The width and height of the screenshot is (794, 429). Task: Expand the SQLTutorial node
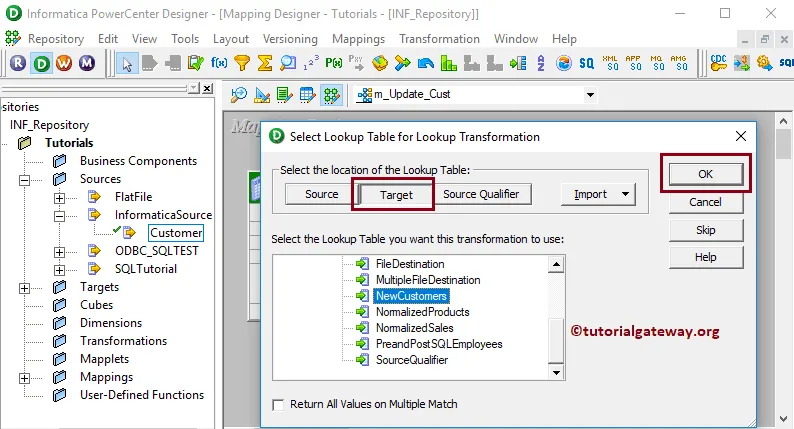[59, 269]
